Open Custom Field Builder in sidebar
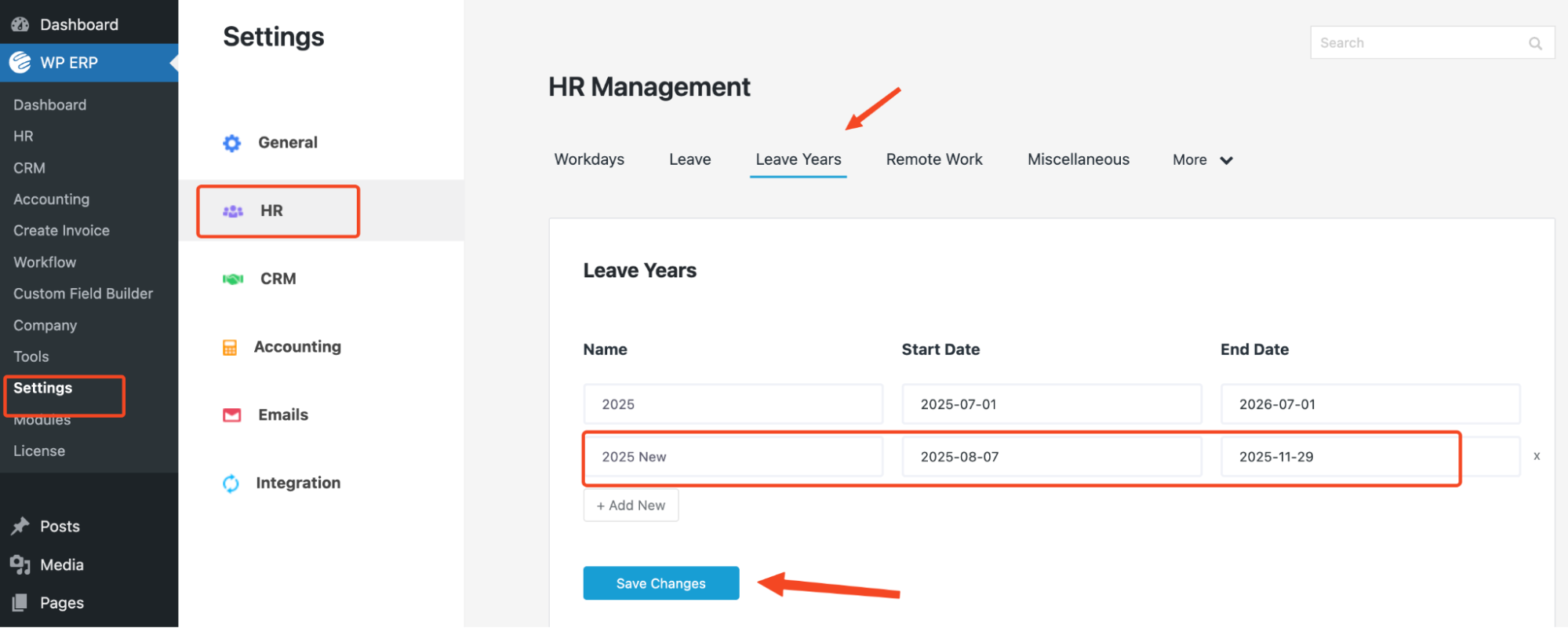 (x=83, y=294)
